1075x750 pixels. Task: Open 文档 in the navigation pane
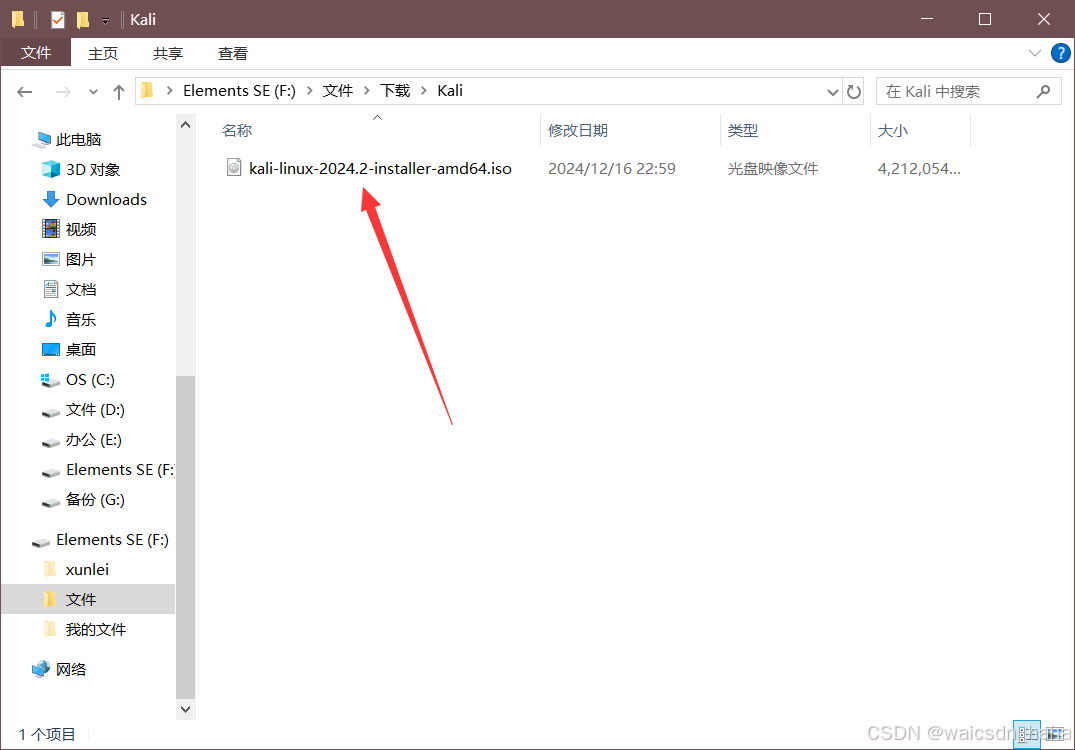tap(80, 289)
